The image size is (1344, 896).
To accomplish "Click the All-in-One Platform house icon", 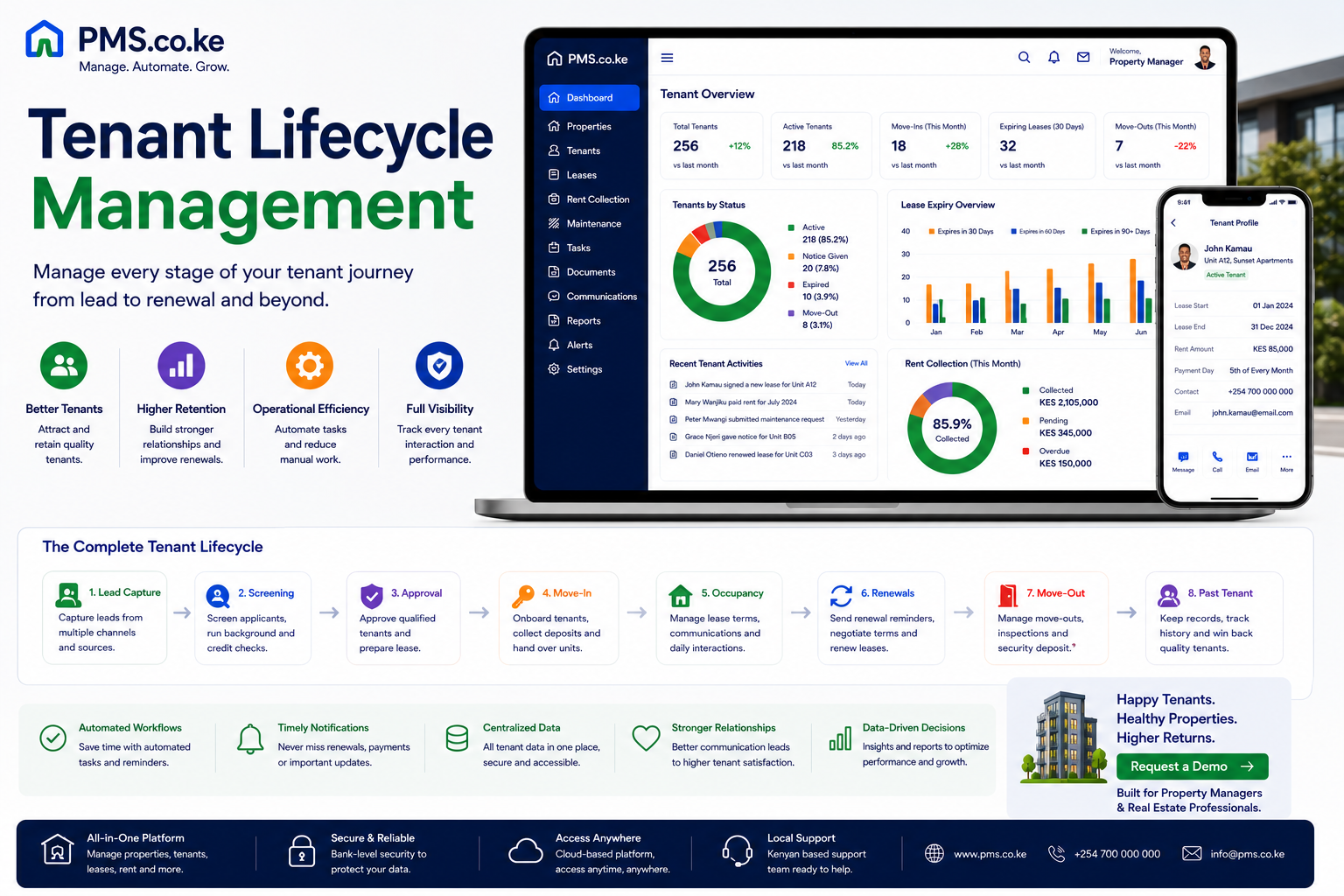I will [x=57, y=850].
